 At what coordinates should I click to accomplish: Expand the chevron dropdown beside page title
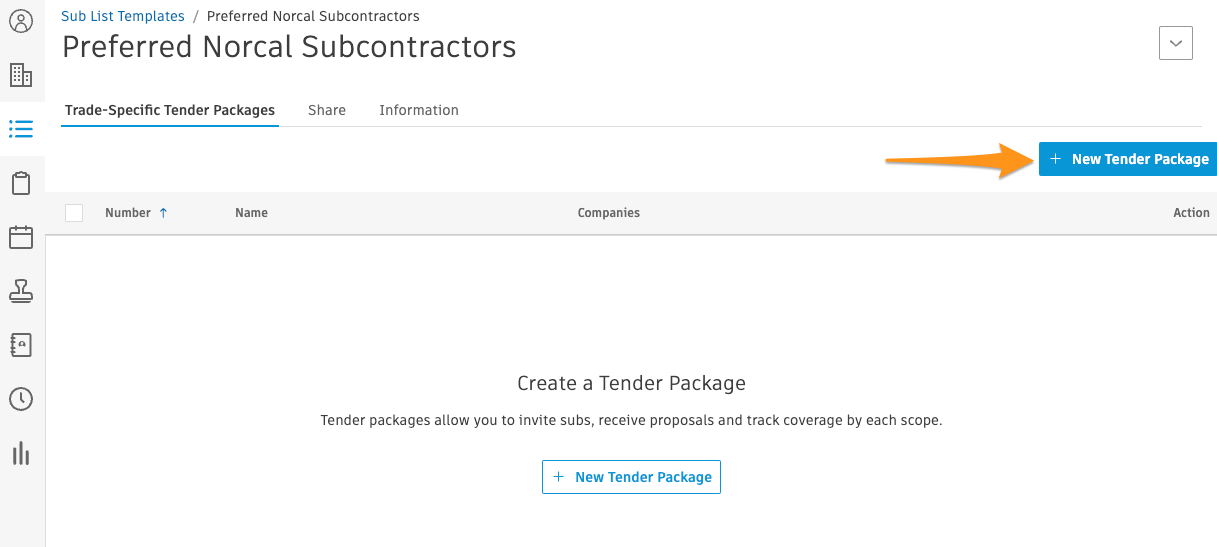(1176, 43)
